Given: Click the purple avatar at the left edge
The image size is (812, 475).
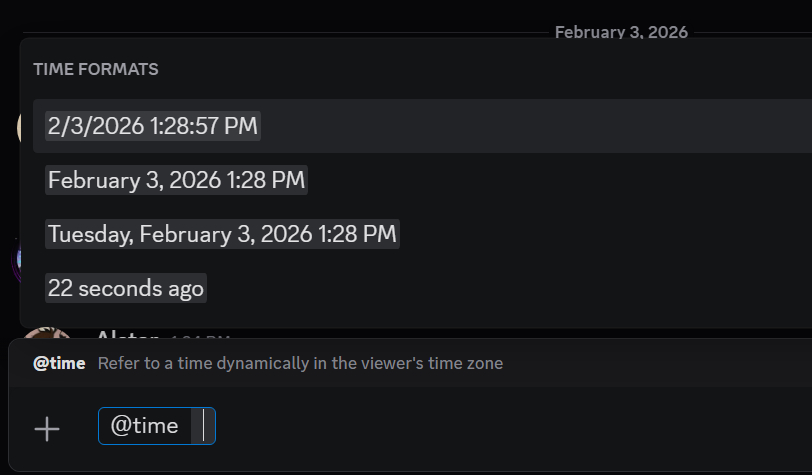Looking at the screenshot, I should point(14,262).
